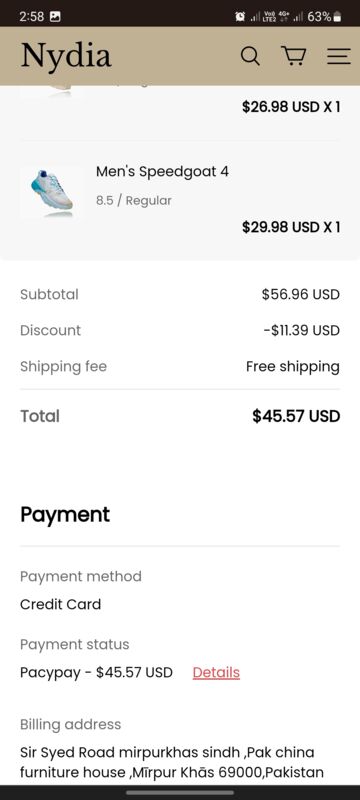Tap the -$11.39 USD discount value

coord(301,331)
